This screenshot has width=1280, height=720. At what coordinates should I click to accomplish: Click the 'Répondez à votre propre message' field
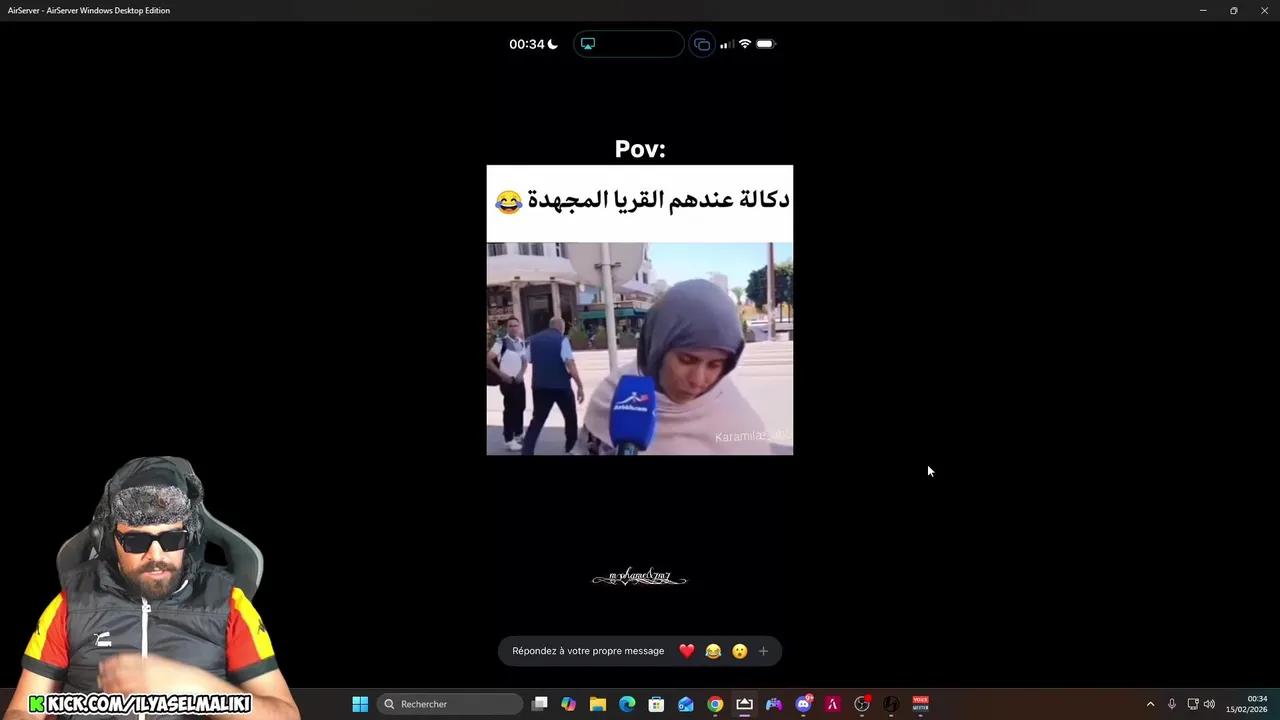pyautogui.click(x=588, y=651)
